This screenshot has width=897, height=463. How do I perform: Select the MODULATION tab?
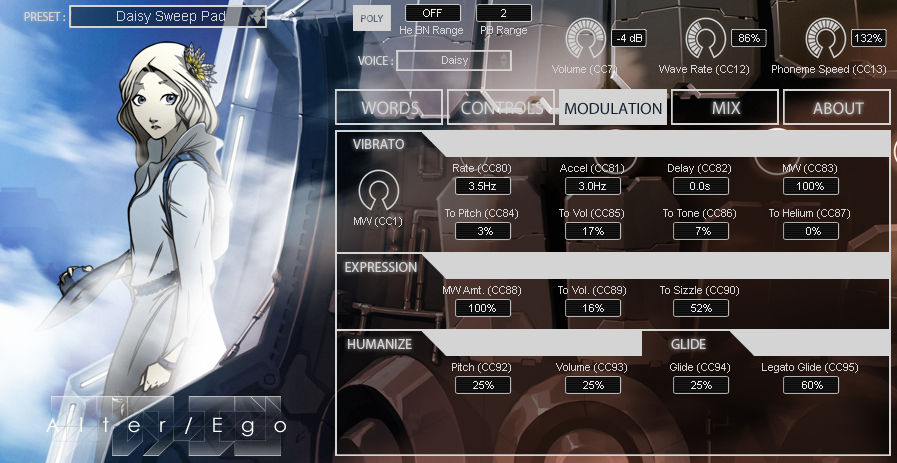pyautogui.click(x=613, y=107)
